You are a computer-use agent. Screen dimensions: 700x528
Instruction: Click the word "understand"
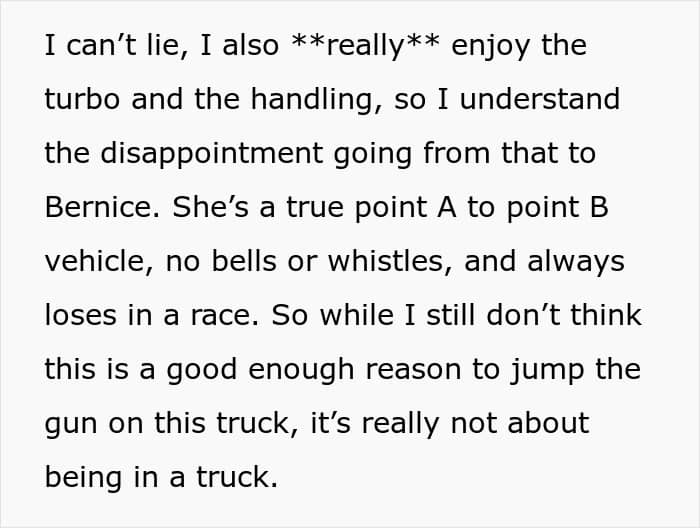pyautogui.click(x=540, y=99)
